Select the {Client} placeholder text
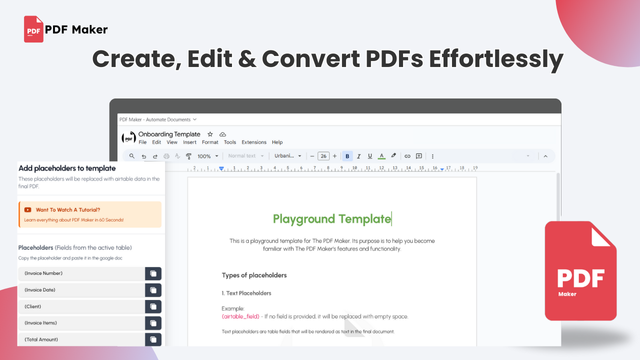 [x=33, y=307]
